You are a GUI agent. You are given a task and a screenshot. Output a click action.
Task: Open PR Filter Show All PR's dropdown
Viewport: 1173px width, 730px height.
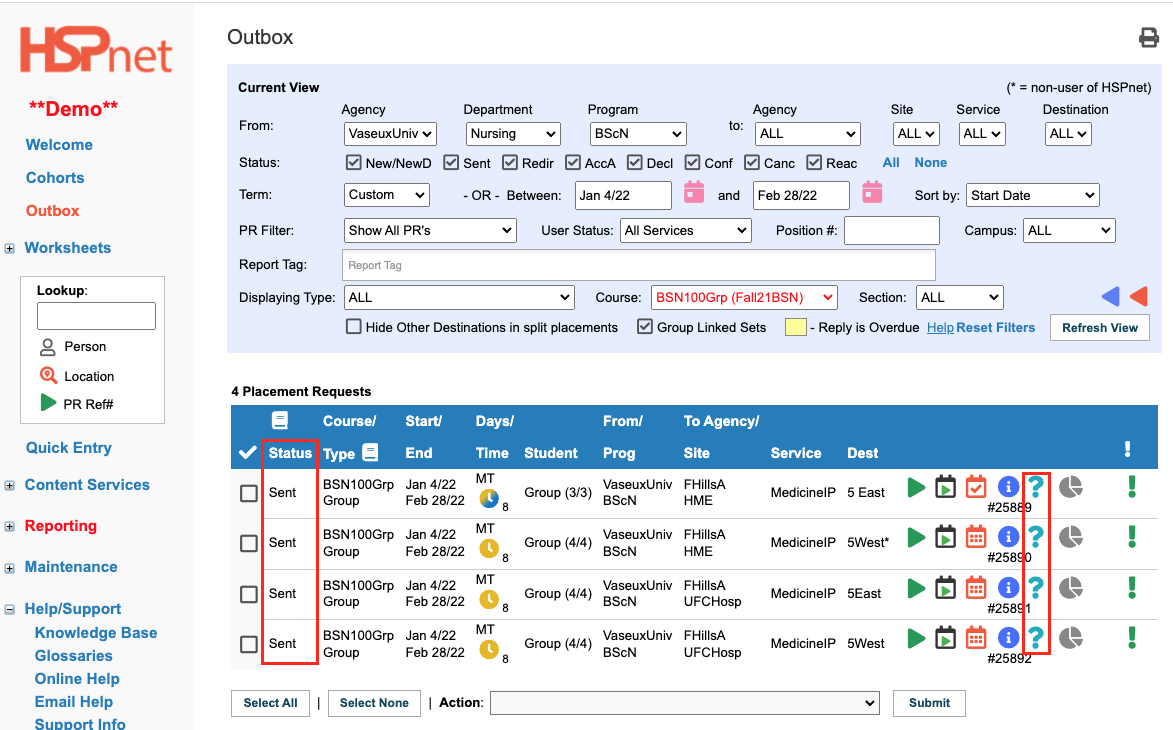(430, 230)
